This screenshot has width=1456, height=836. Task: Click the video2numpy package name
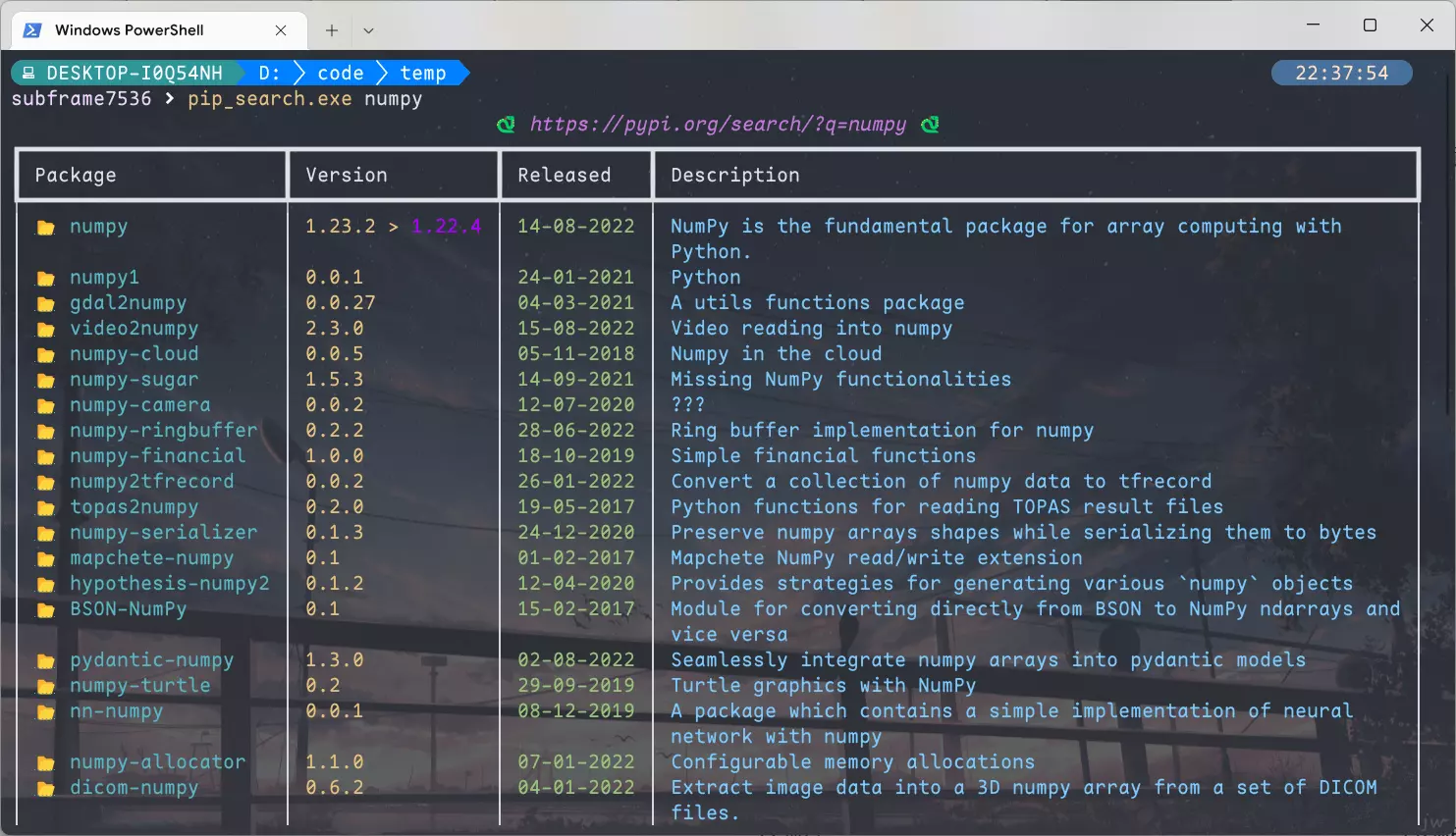point(135,329)
